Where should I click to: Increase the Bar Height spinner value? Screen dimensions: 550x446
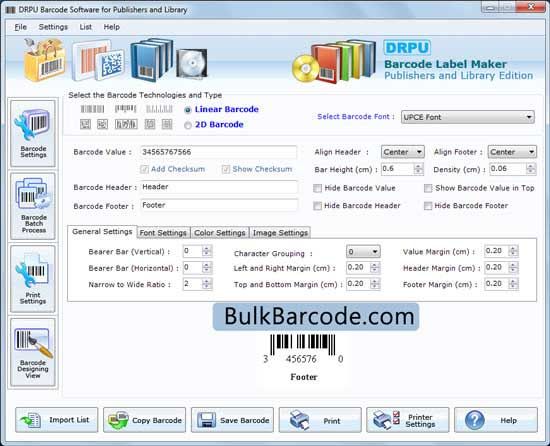[x=418, y=166]
